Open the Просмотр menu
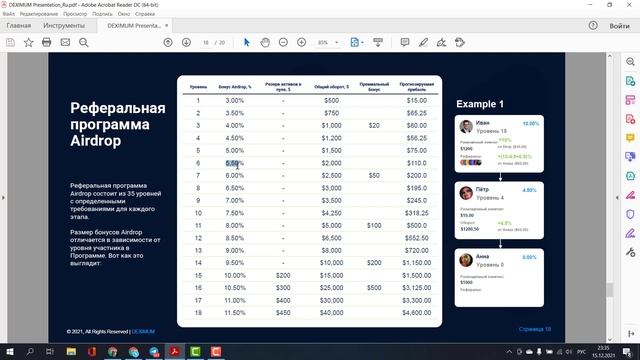Image resolution: width=640 pixels, height=360 pixels. [x=75, y=14]
